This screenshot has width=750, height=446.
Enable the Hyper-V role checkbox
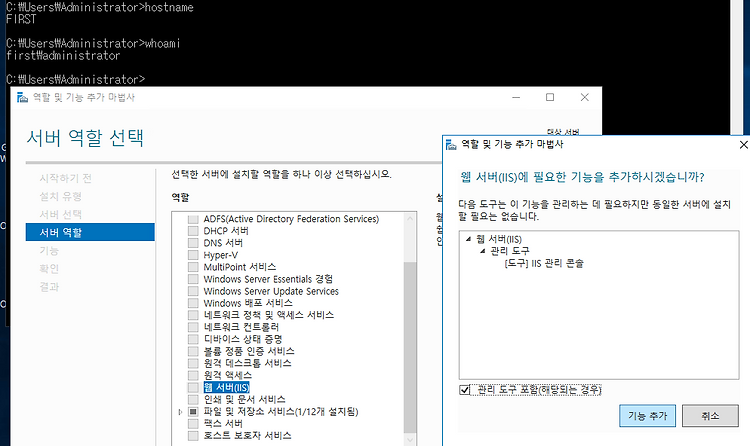pos(193,255)
